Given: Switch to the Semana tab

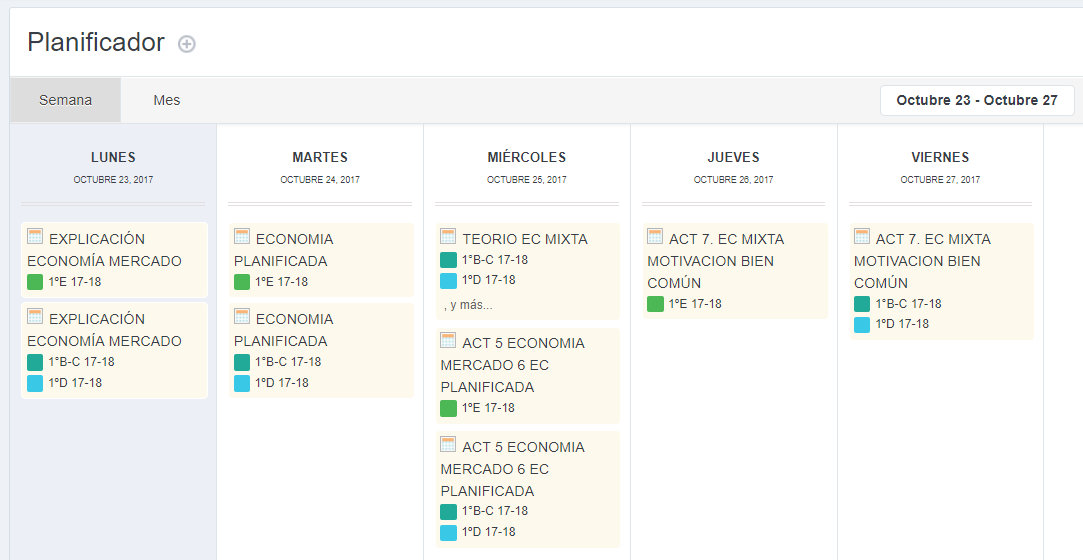Looking at the screenshot, I should tap(66, 100).
